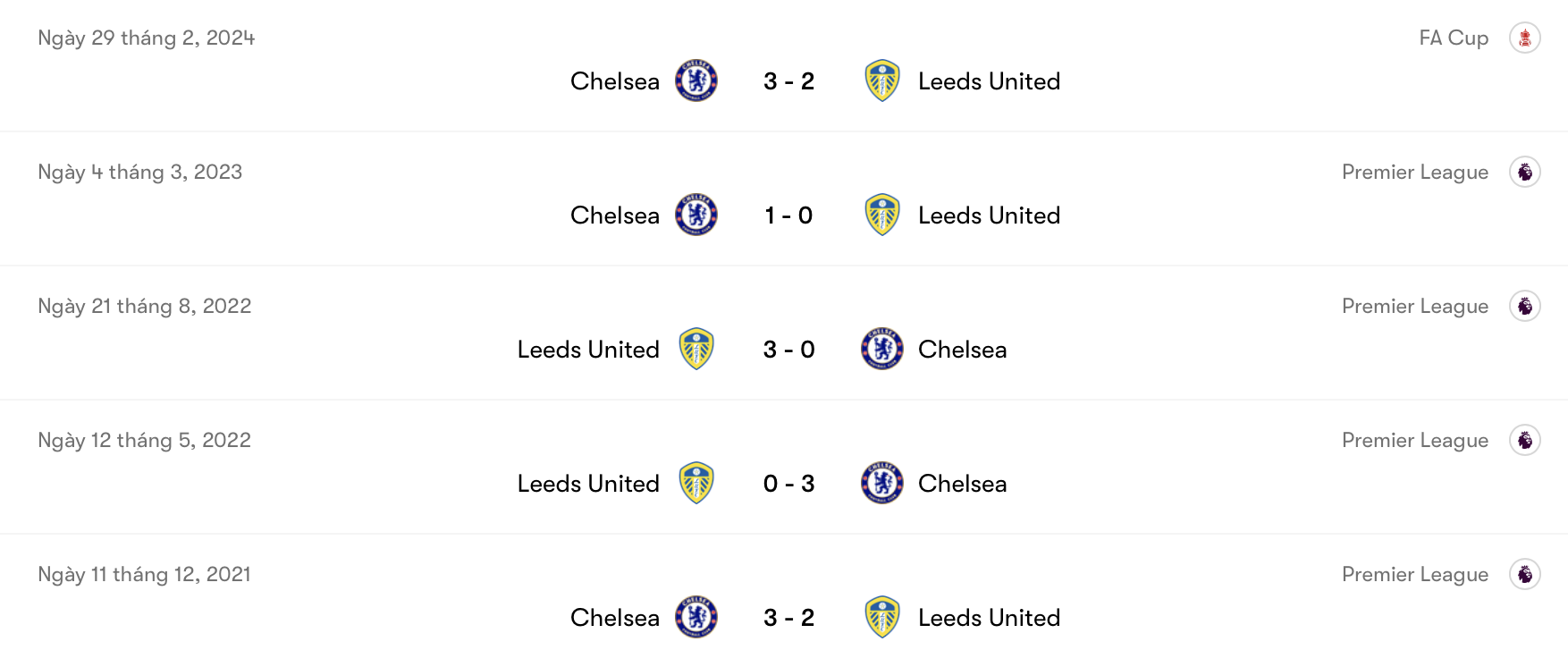Image resolution: width=1568 pixels, height=667 pixels.
Task: Click the Chelsea badge in the 0-3 away win
Action: click(882, 484)
